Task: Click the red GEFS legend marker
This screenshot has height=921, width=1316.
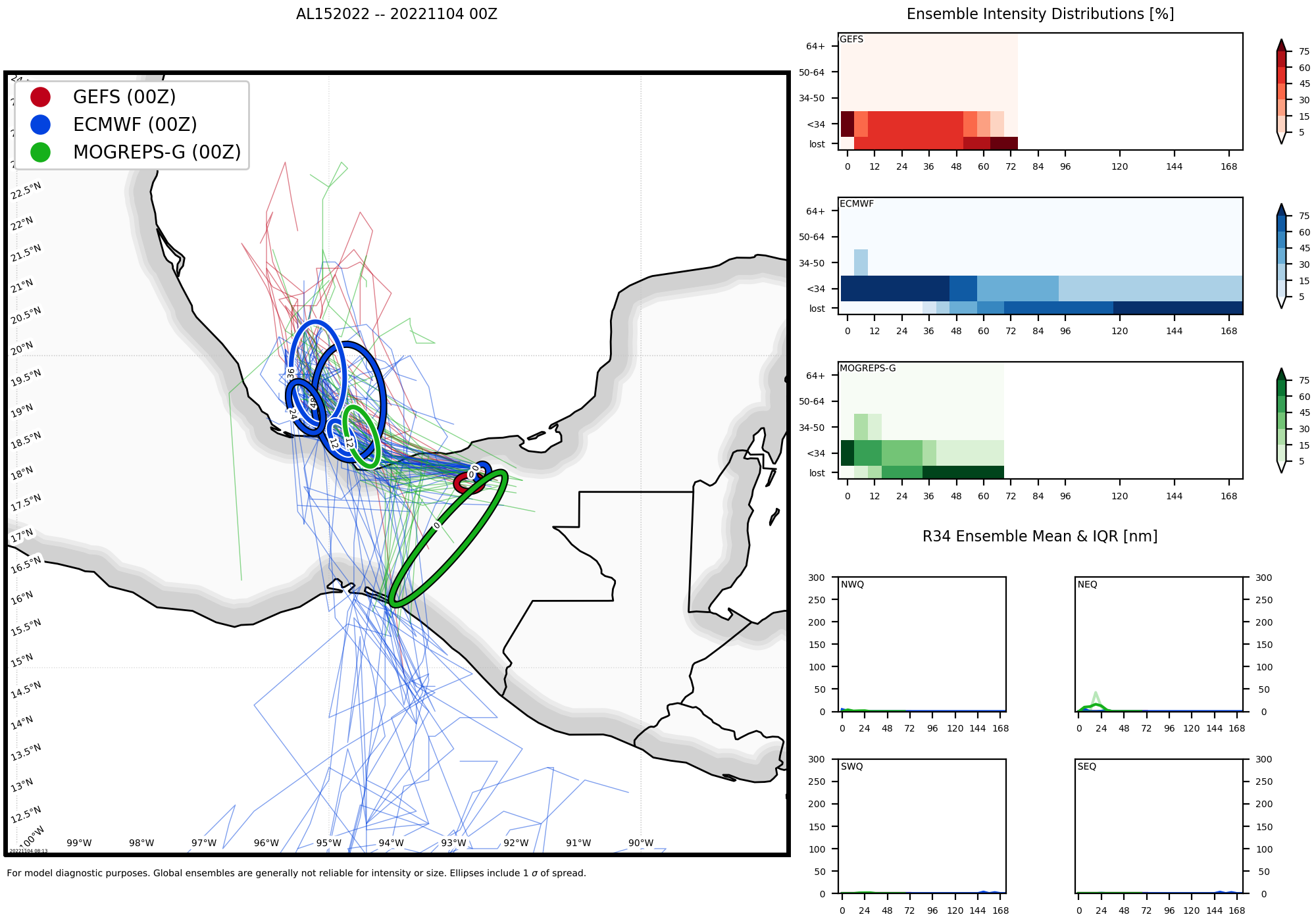Action: click(41, 97)
